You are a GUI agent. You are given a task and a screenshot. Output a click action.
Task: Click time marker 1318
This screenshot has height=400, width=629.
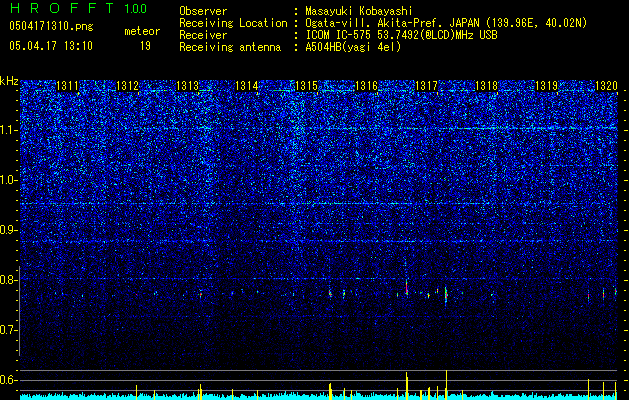point(486,86)
